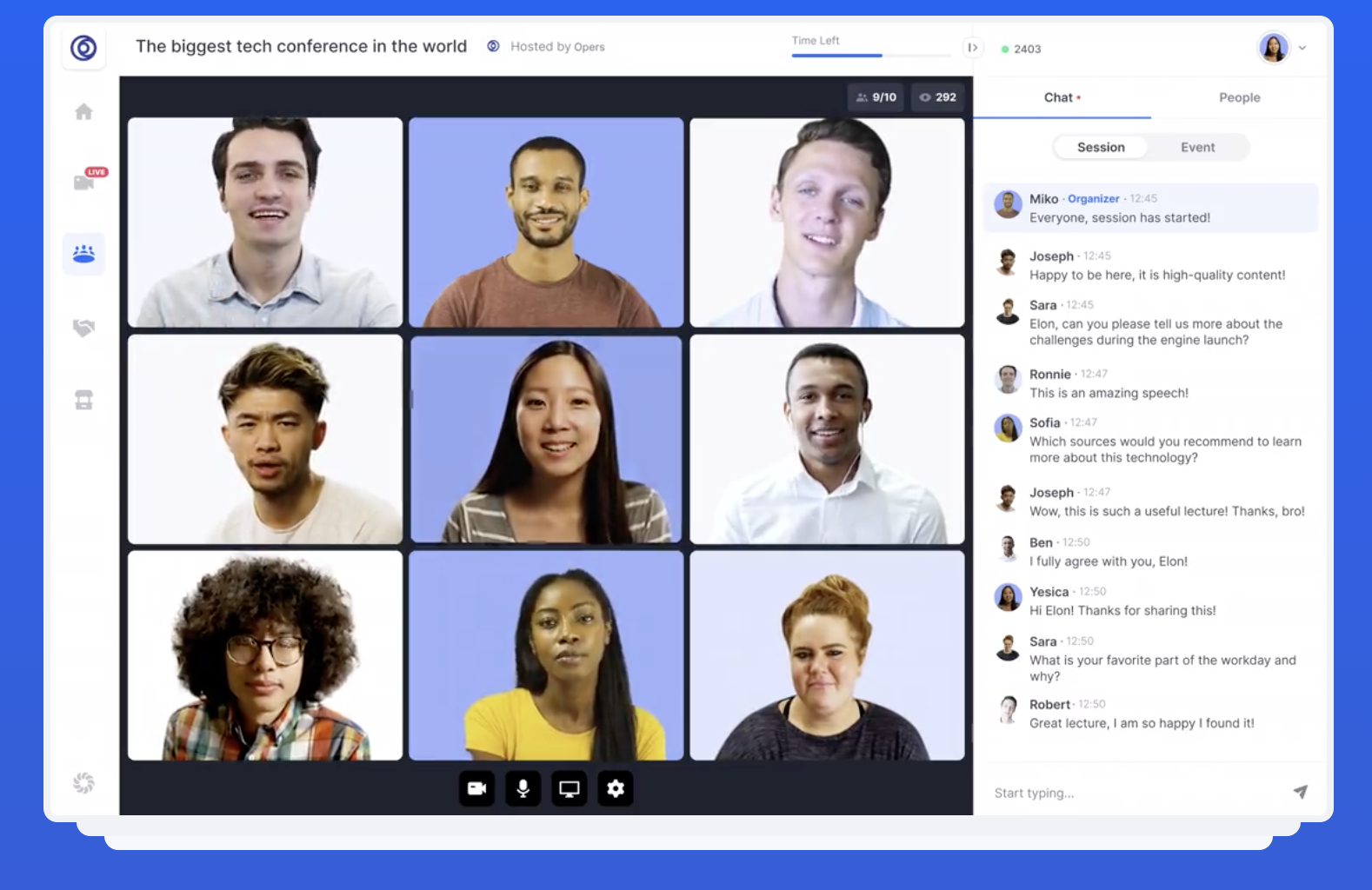Click the Time Left progress bar
Screen dimensions: 1372x890
point(870,56)
